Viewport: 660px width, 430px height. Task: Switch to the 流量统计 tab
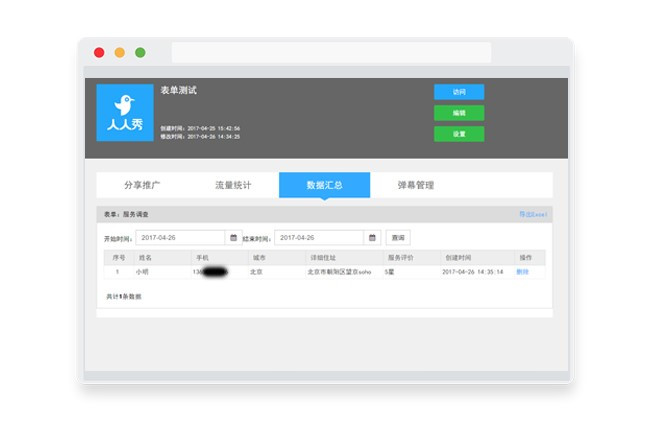click(x=233, y=185)
